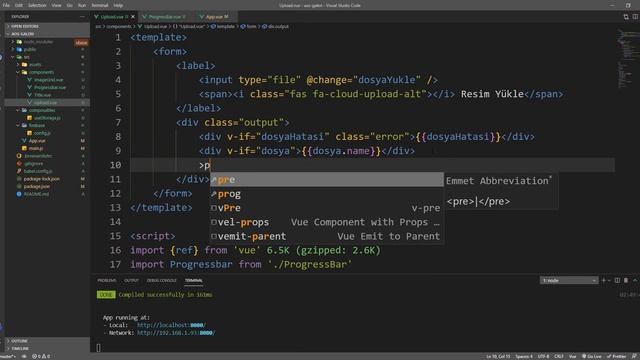Screen dimensions: 640x360
Task: Open the View menu
Action: pyautogui.click(x=56, y=5)
